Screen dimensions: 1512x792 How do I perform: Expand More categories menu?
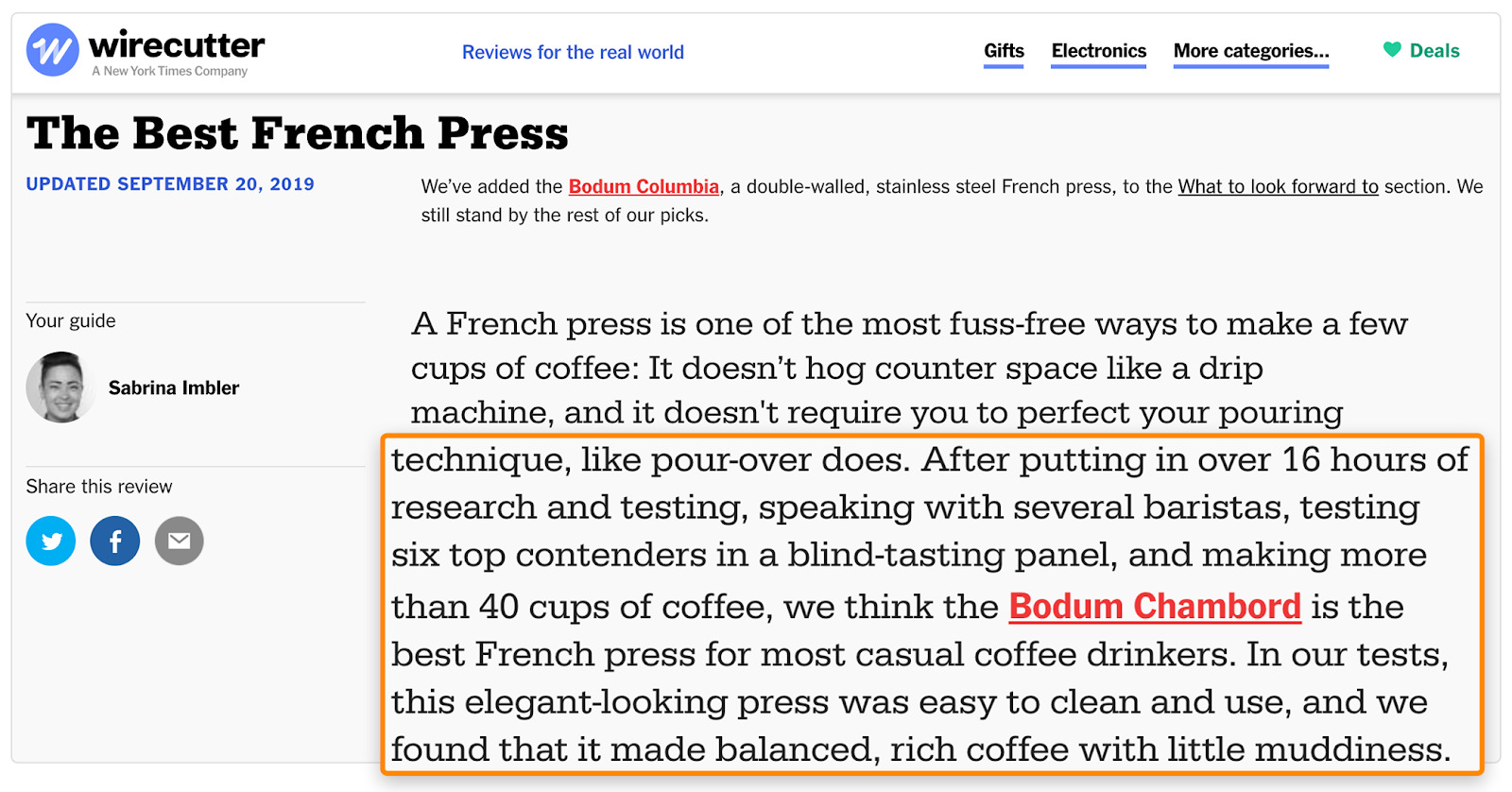pyautogui.click(x=1251, y=51)
